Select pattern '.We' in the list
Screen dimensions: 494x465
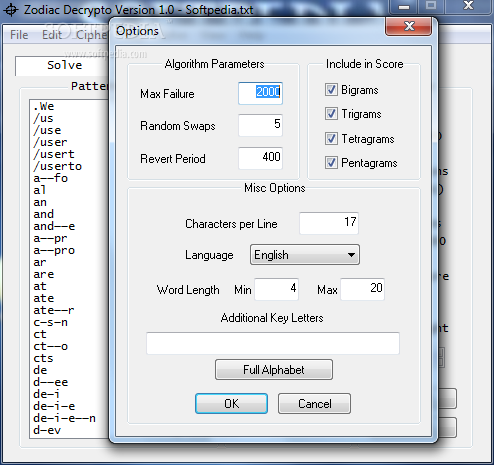[43, 106]
